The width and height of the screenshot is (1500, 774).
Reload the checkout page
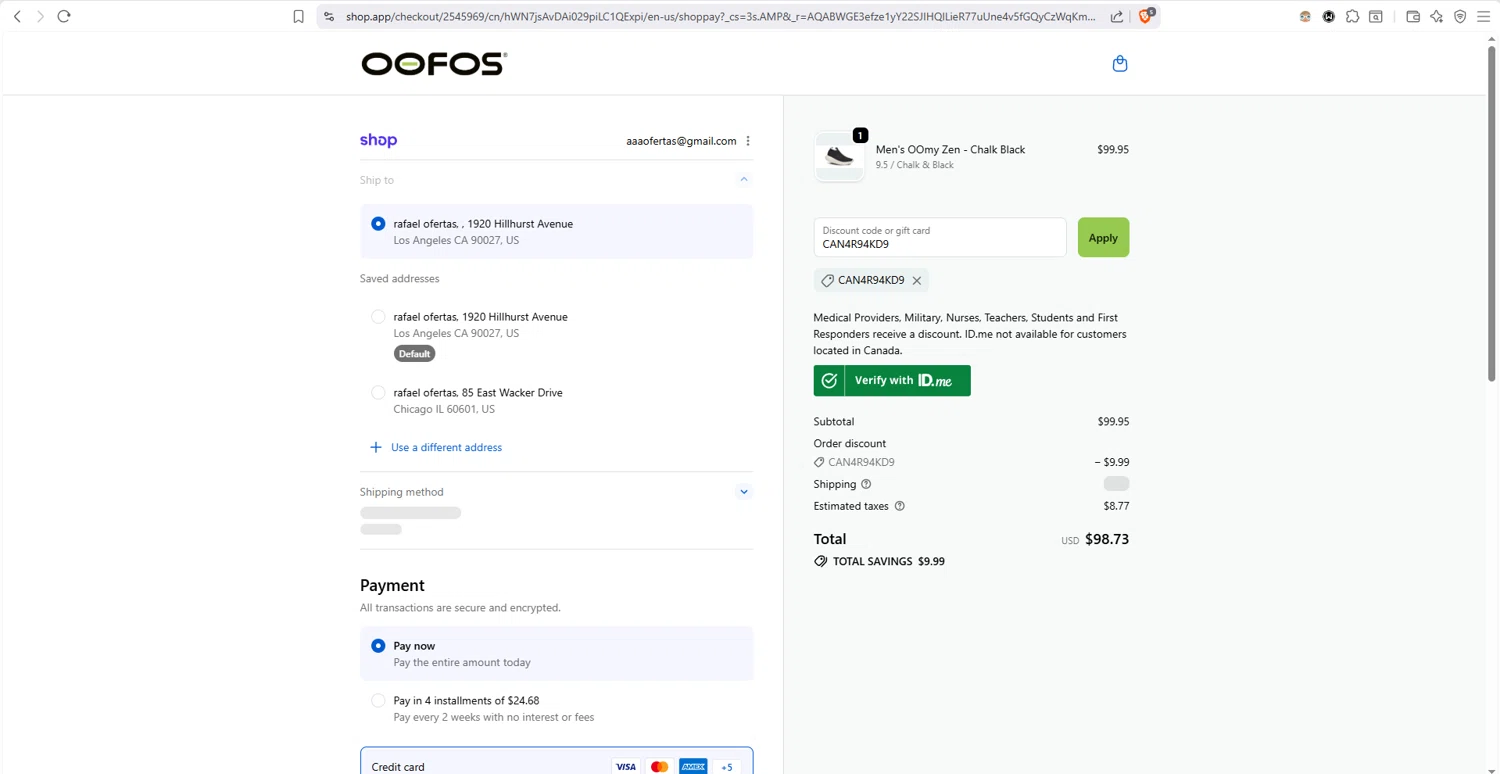point(64,16)
